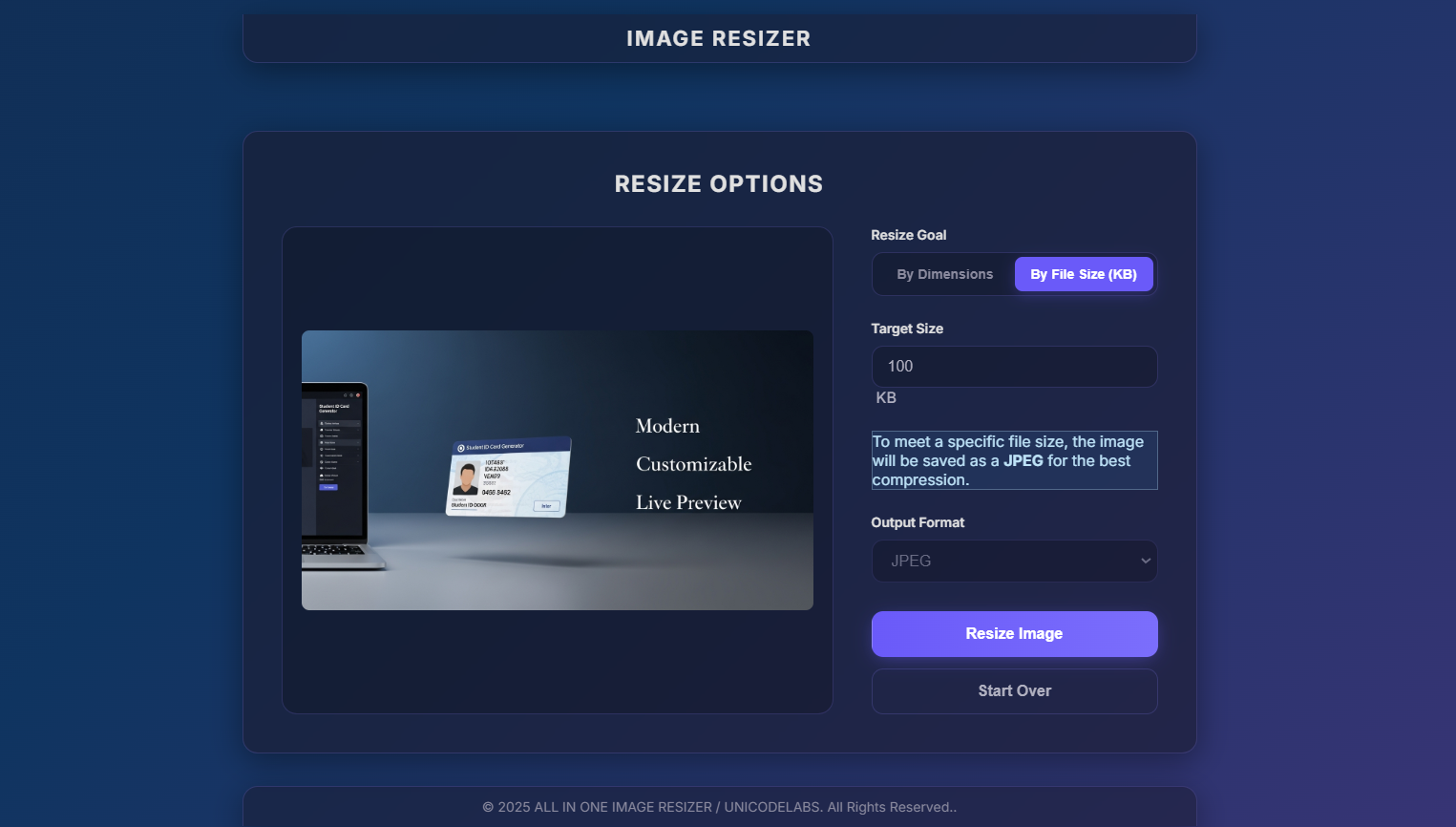Click the Start Over button

click(1014, 691)
